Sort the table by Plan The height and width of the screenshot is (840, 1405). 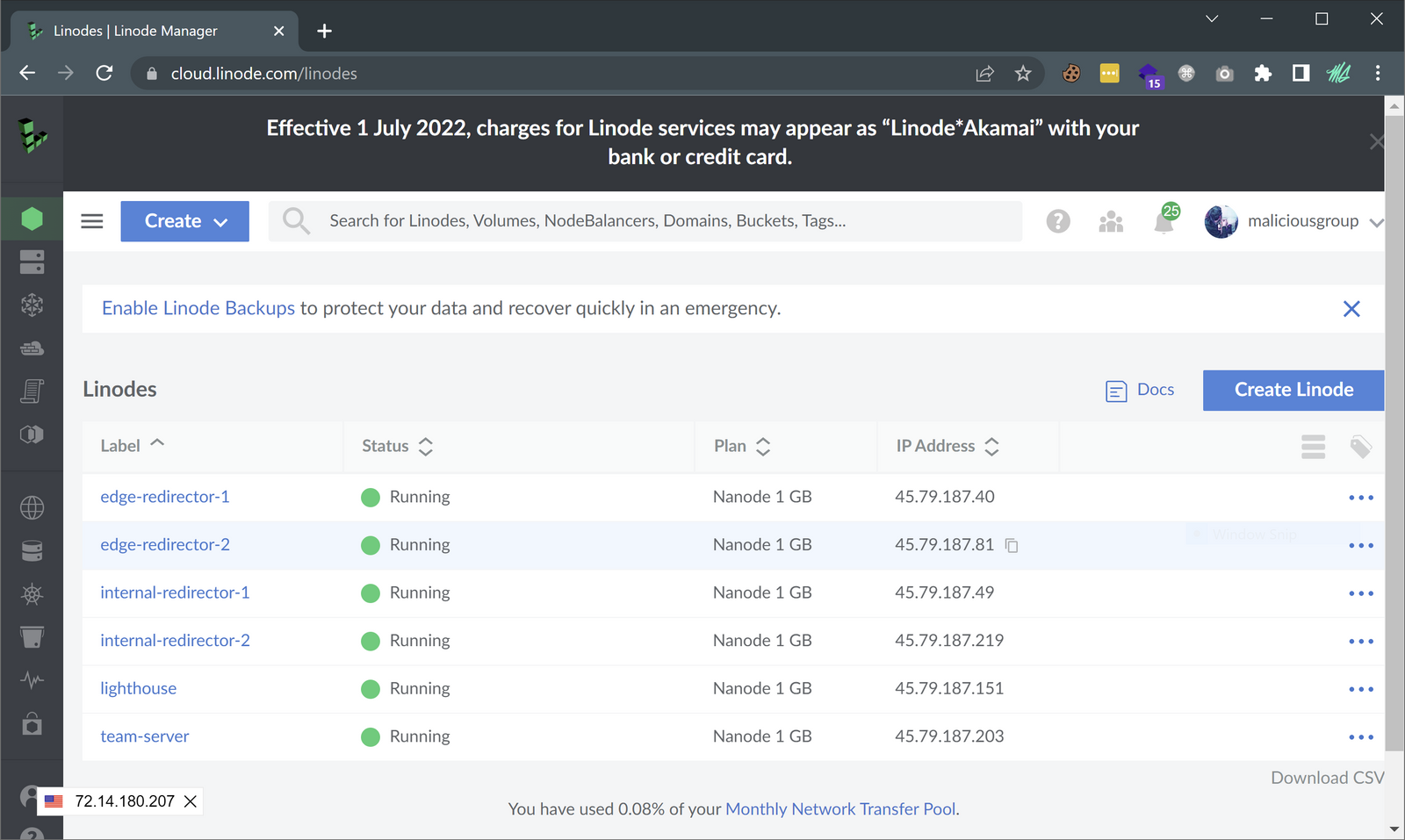click(x=742, y=446)
